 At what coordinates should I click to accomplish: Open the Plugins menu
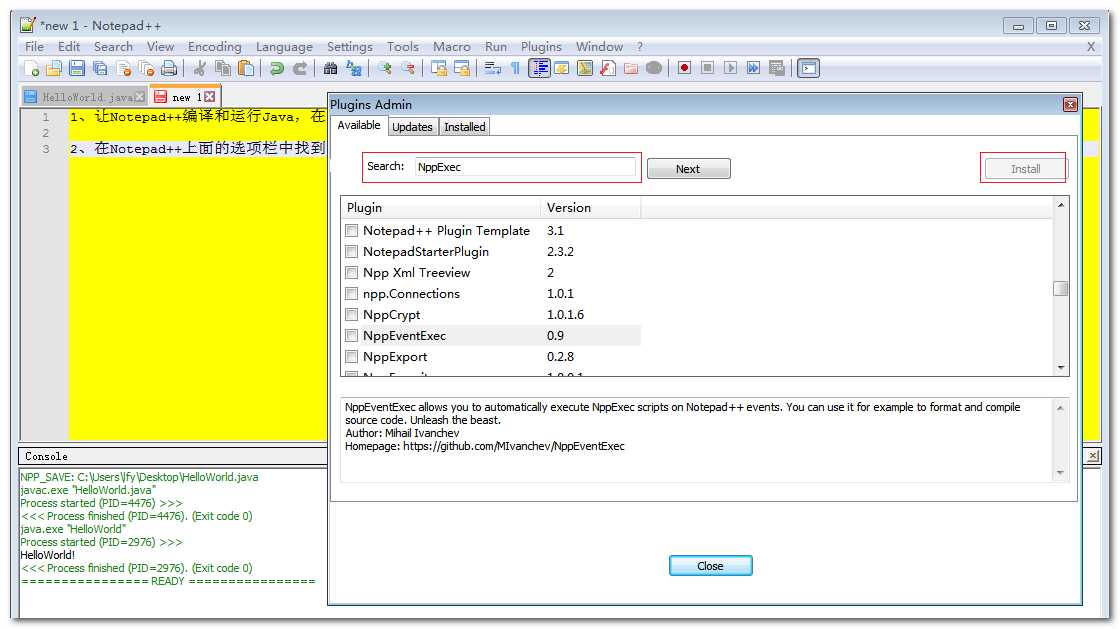coord(541,46)
